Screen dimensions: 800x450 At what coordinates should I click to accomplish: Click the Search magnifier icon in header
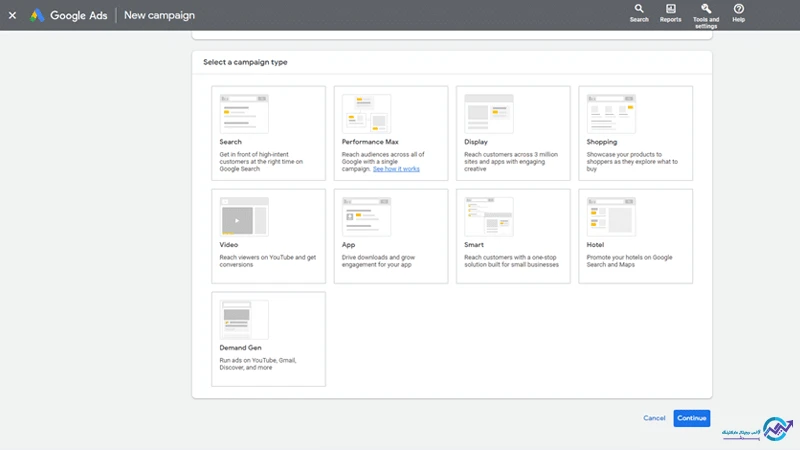(639, 9)
